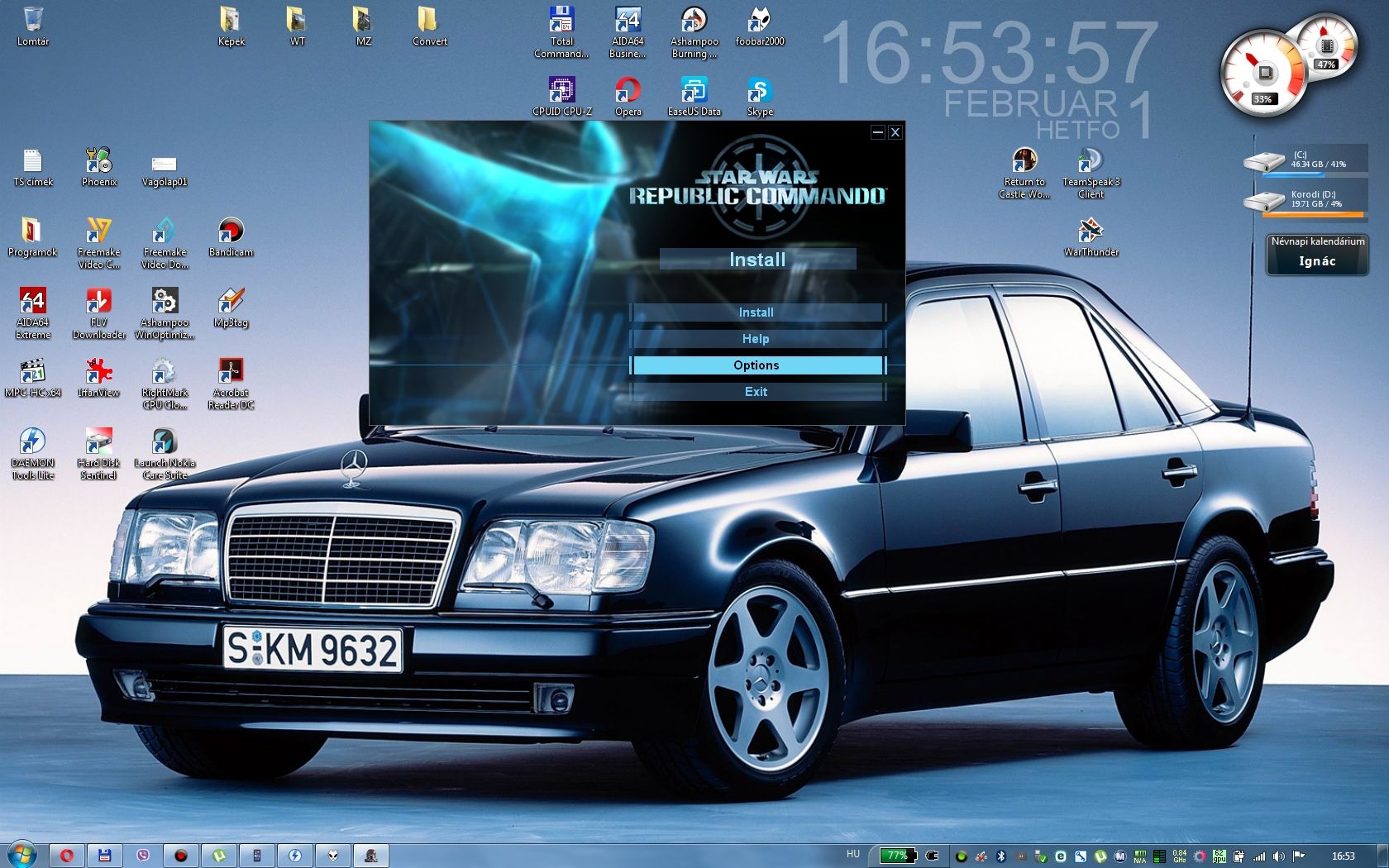Launch foobar2000 desktop shortcut
Screen dimensions: 1389x868
[760, 26]
